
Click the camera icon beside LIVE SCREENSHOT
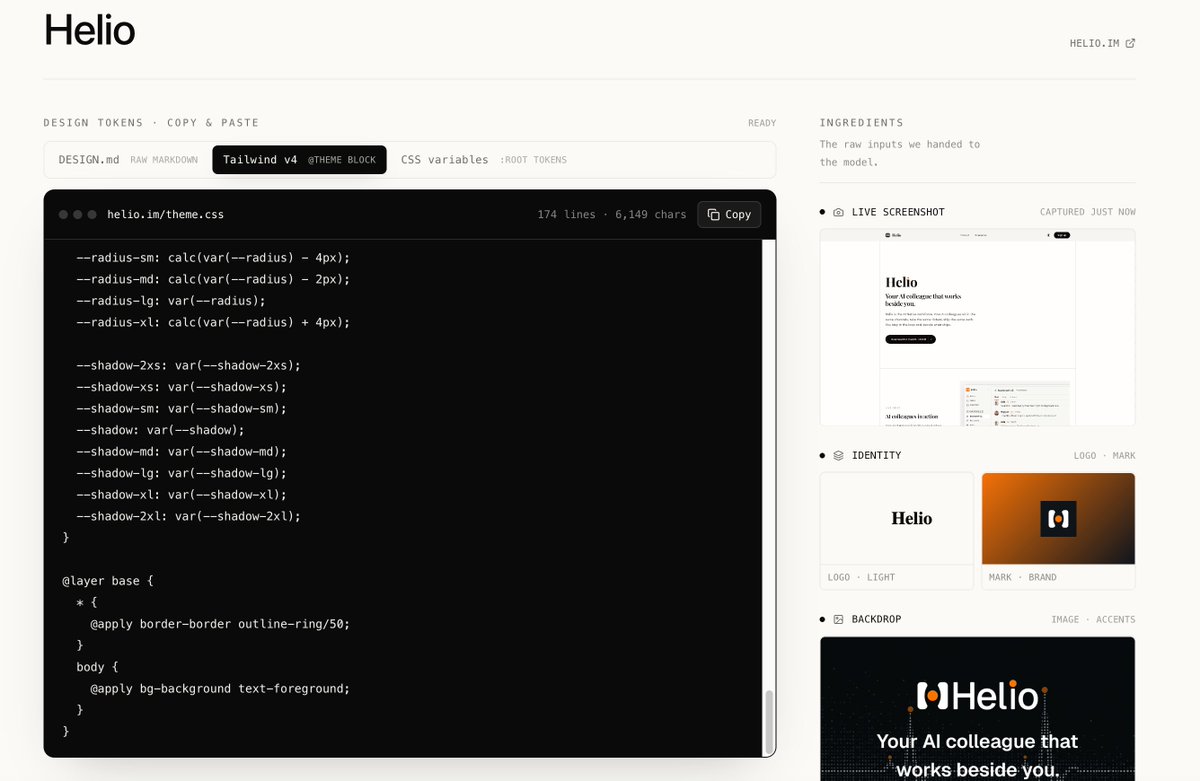point(838,212)
